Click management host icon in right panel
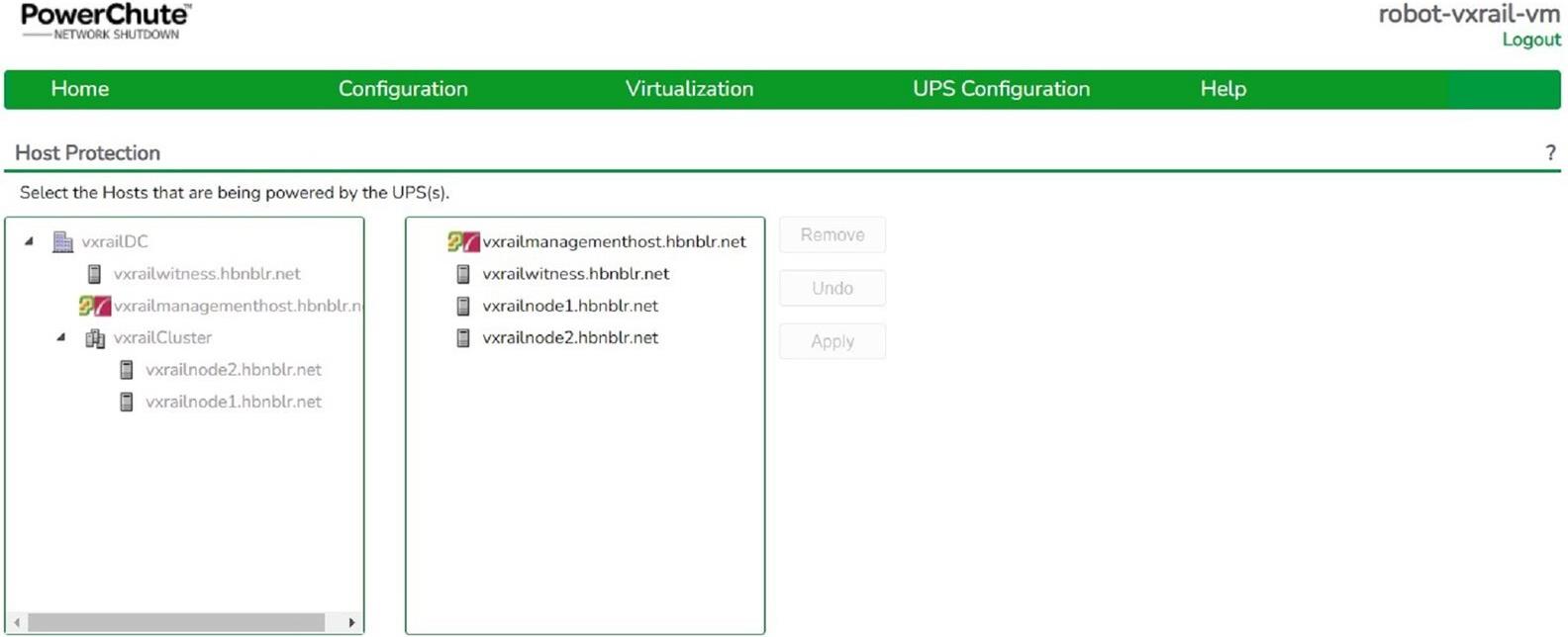1568x637 pixels. tap(463, 241)
